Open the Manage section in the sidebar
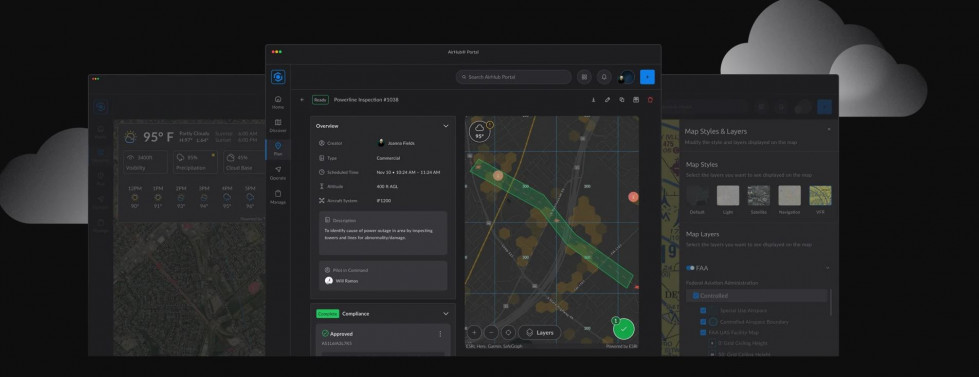The height and width of the screenshot is (377, 979). click(x=278, y=197)
